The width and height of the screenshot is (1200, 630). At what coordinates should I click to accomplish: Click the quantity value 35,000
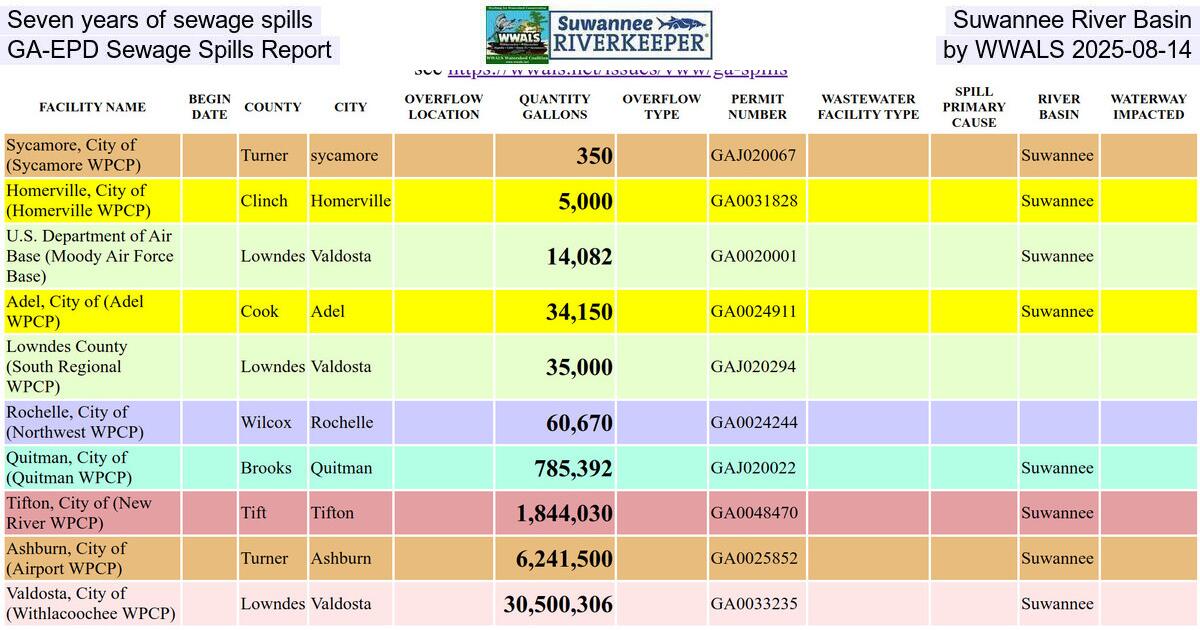tap(579, 367)
